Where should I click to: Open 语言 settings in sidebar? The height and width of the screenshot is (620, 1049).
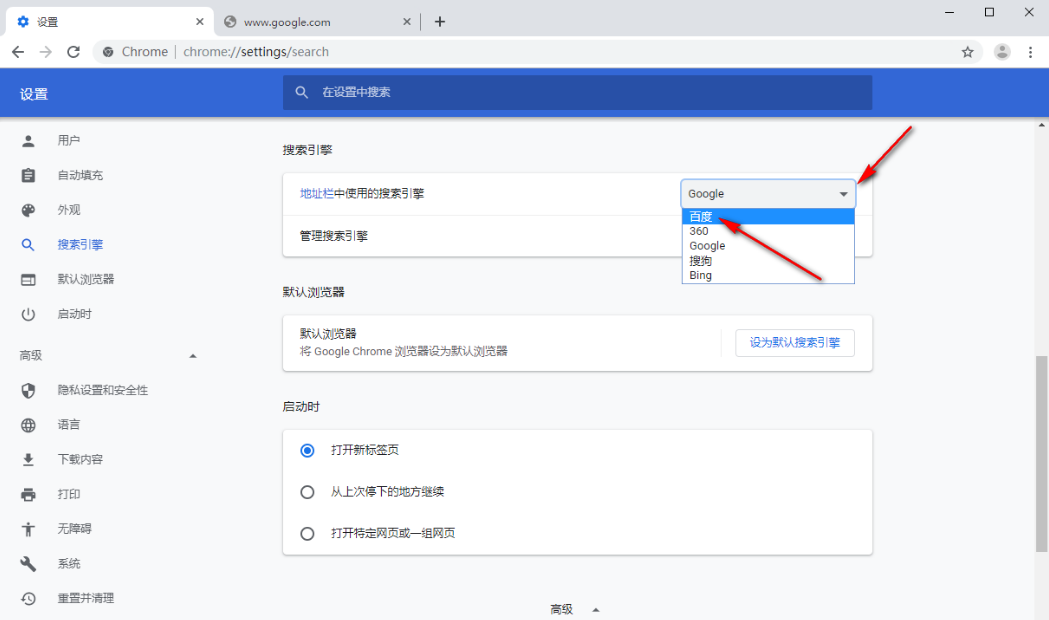click(69, 425)
